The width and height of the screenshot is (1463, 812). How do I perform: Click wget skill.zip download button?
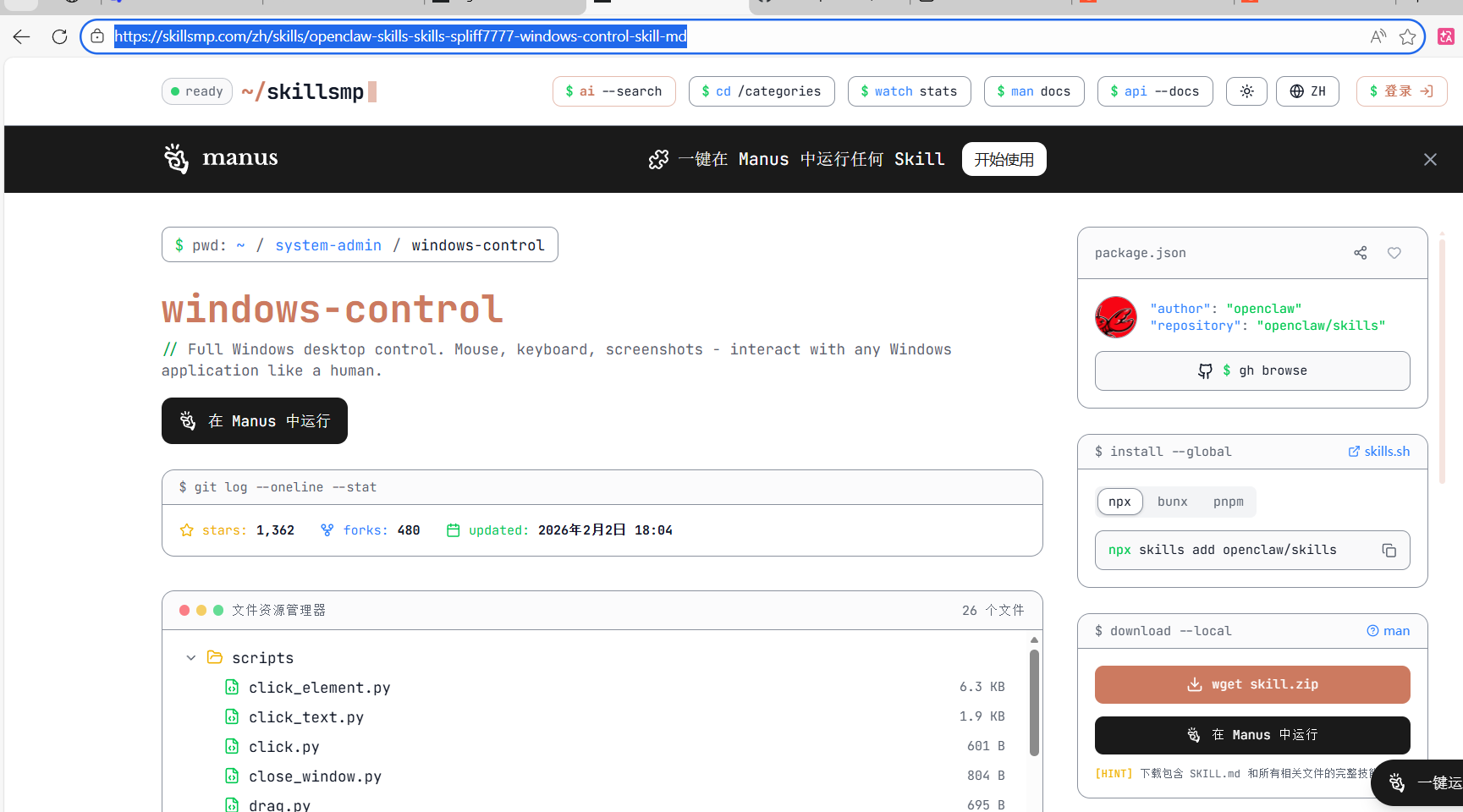[x=1252, y=684]
